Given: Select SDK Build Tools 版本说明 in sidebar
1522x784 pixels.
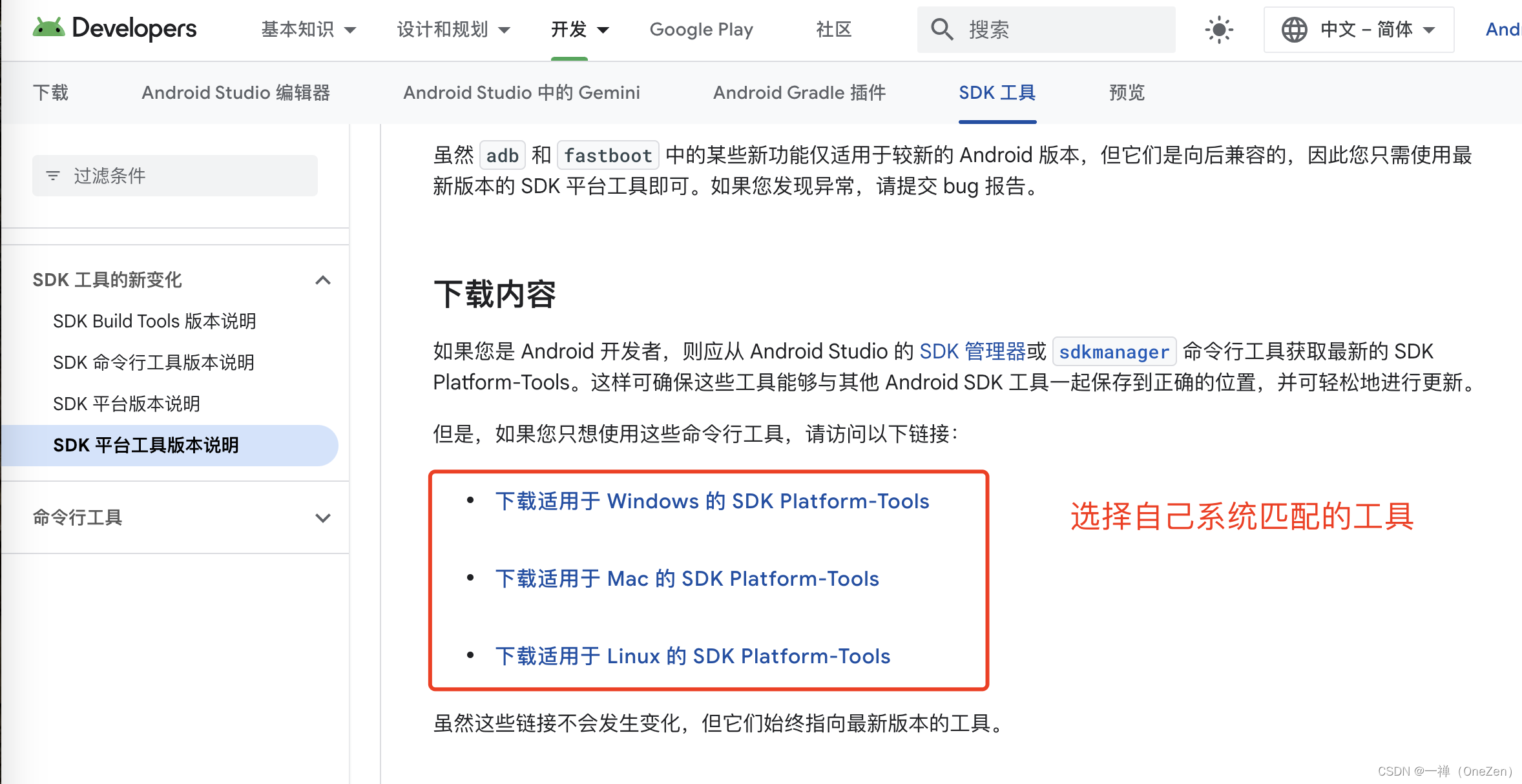Looking at the screenshot, I should pos(154,321).
